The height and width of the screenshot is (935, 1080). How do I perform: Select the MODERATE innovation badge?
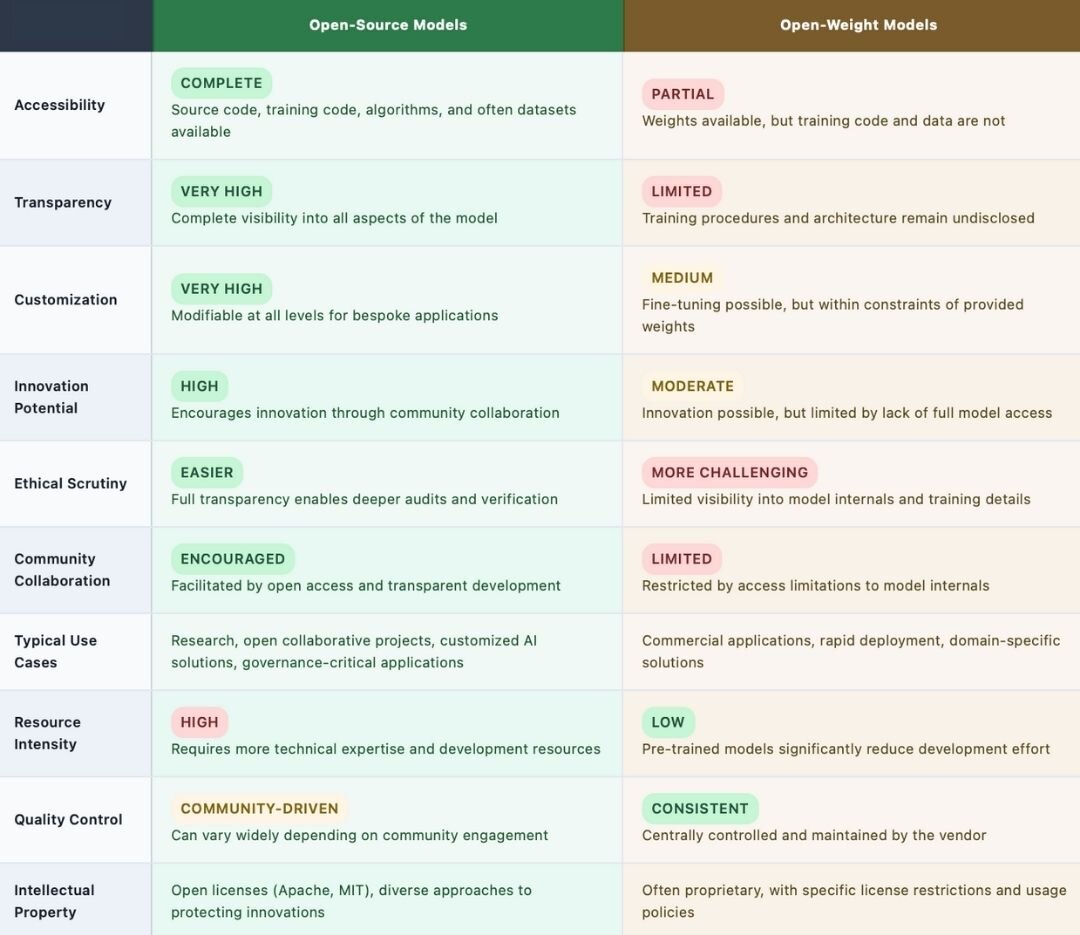tap(692, 386)
